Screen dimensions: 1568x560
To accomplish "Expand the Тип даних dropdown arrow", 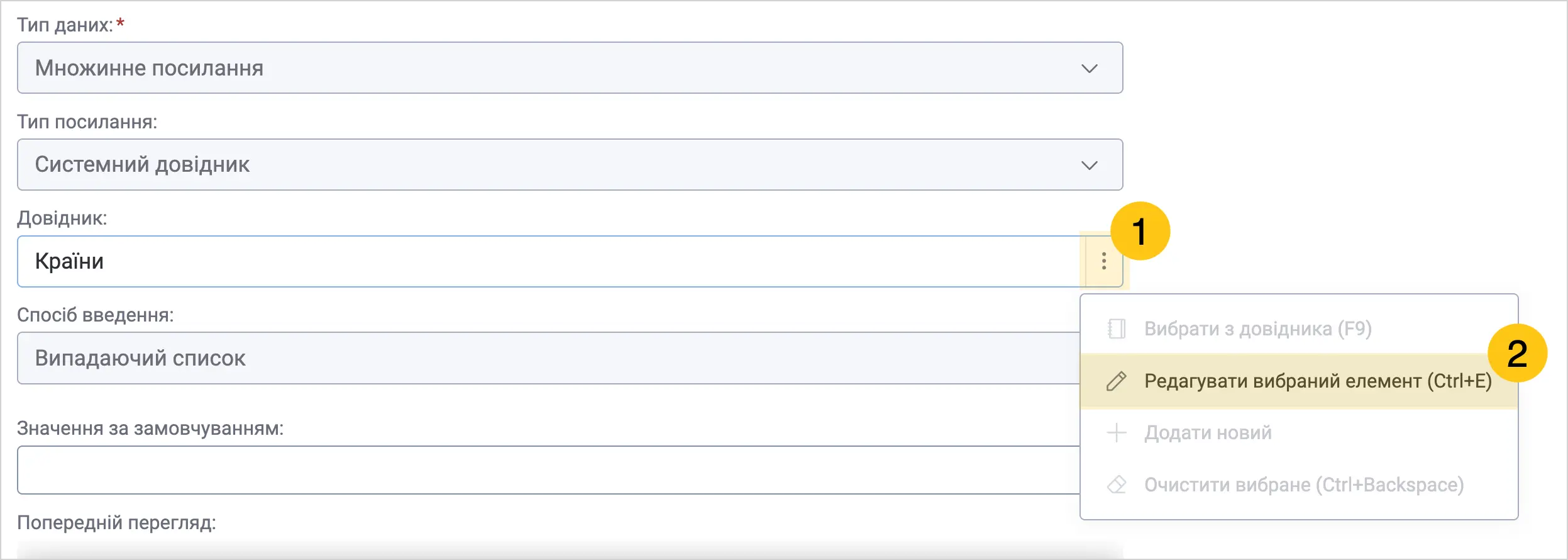I will (x=1089, y=68).
